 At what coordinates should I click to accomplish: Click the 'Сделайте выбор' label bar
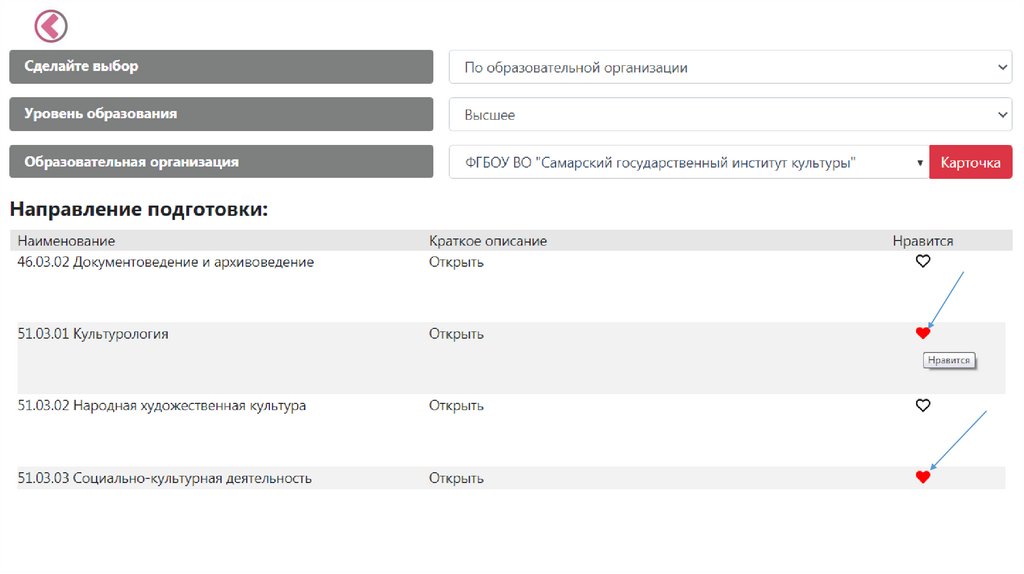tap(221, 67)
